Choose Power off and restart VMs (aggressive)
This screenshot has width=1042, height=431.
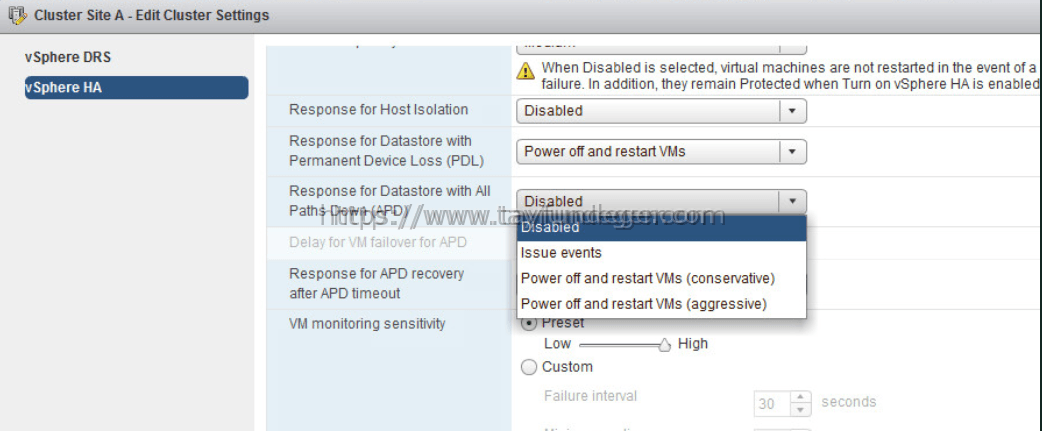click(x=661, y=303)
